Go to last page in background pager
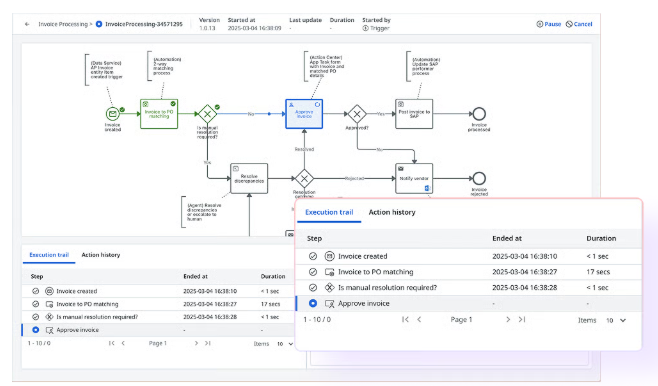The width and height of the screenshot is (658, 386). [x=208, y=343]
